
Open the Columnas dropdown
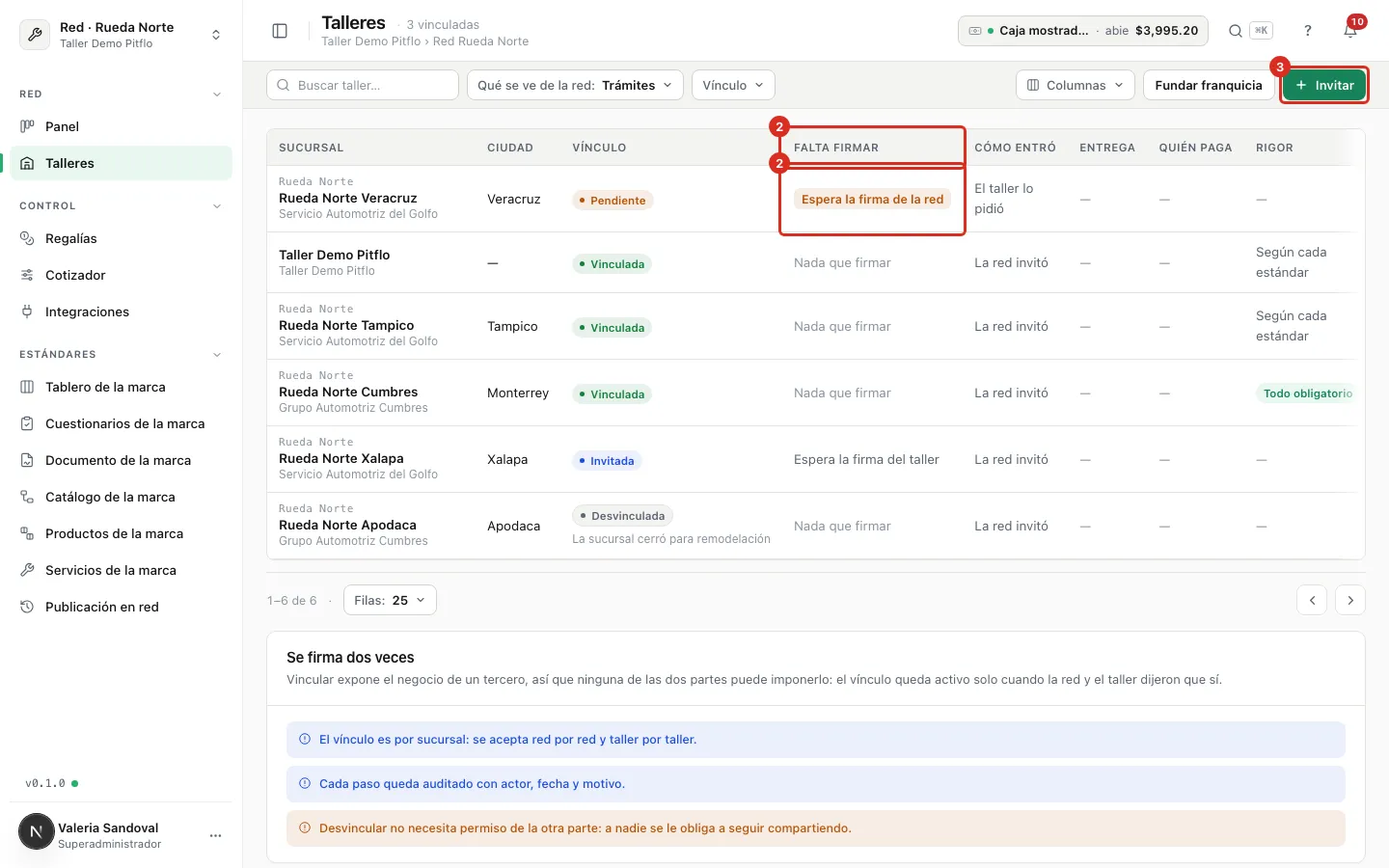pyautogui.click(x=1076, y=85)
